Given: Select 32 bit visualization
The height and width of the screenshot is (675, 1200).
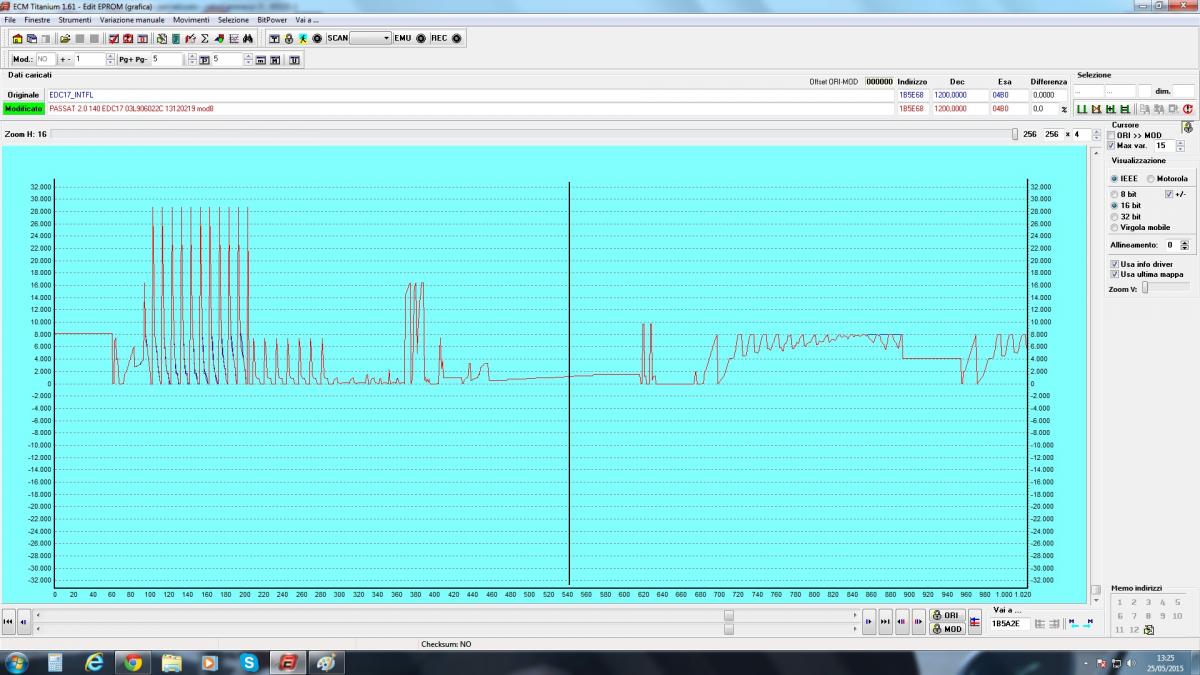Looking at the screenshot, I should coord(1114,216).
